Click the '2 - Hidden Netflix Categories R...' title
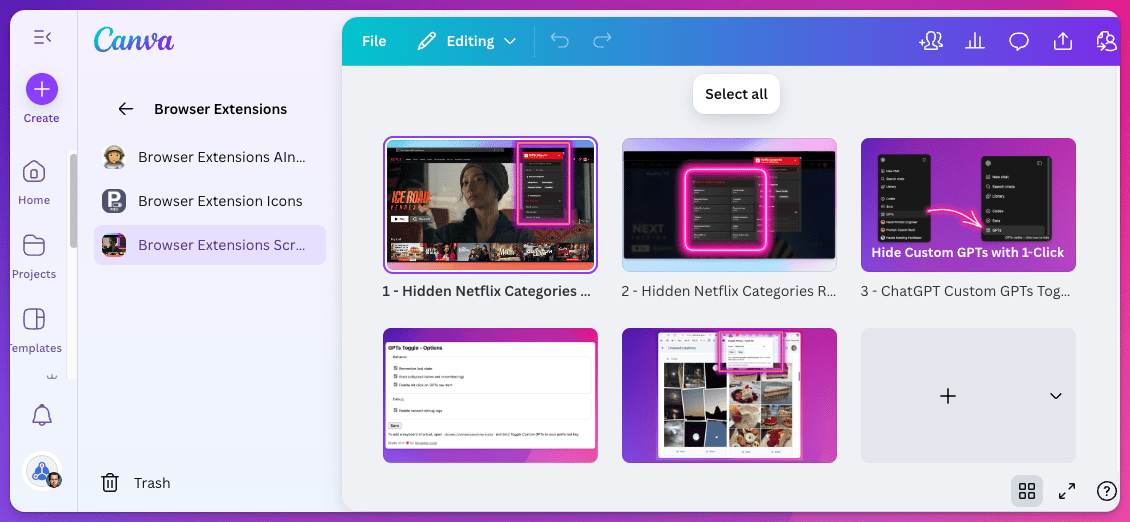The image size is (1130, 522). [x=729, y=291]
